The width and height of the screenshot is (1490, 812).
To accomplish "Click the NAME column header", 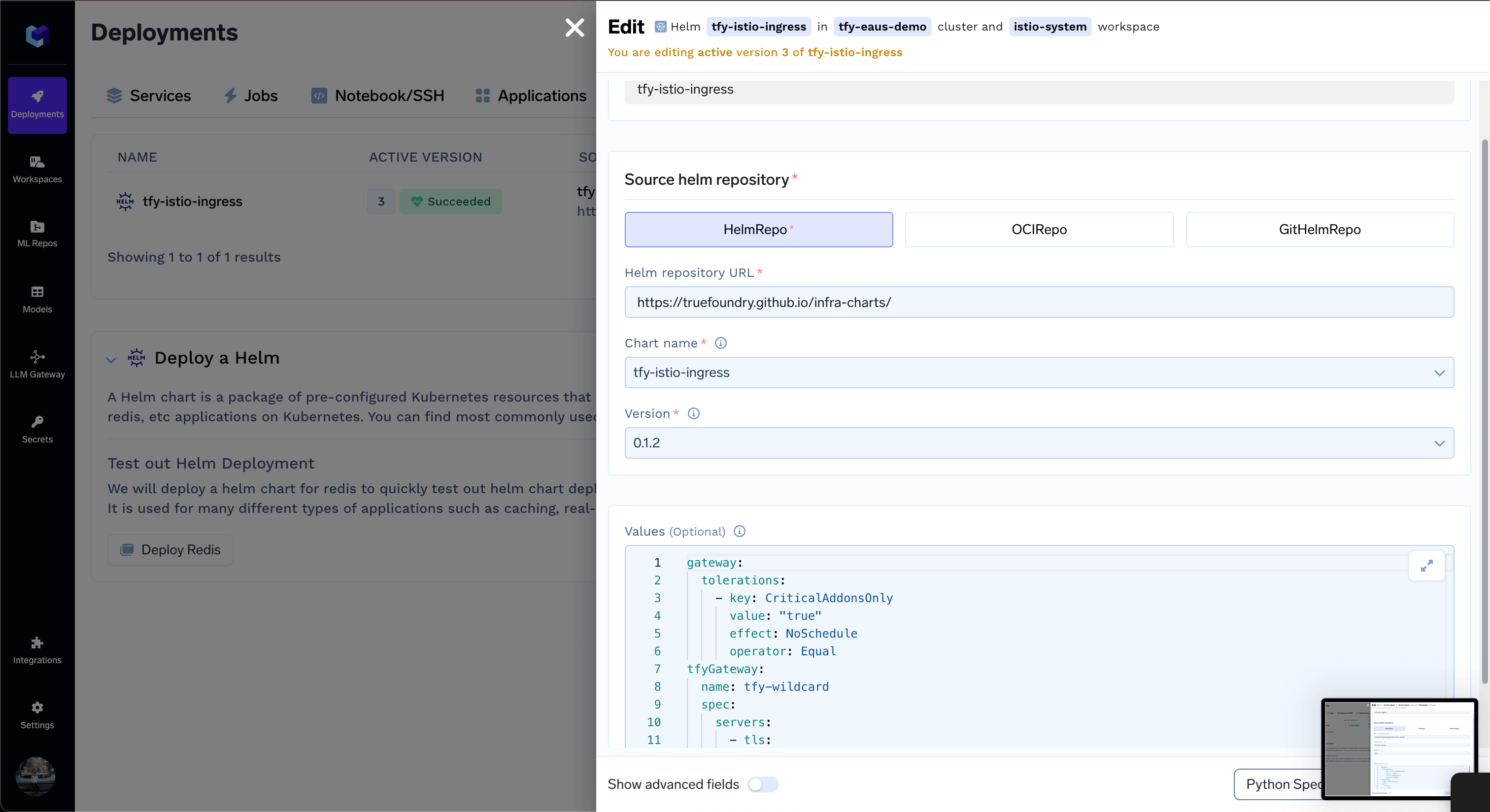I will (137, 157).
